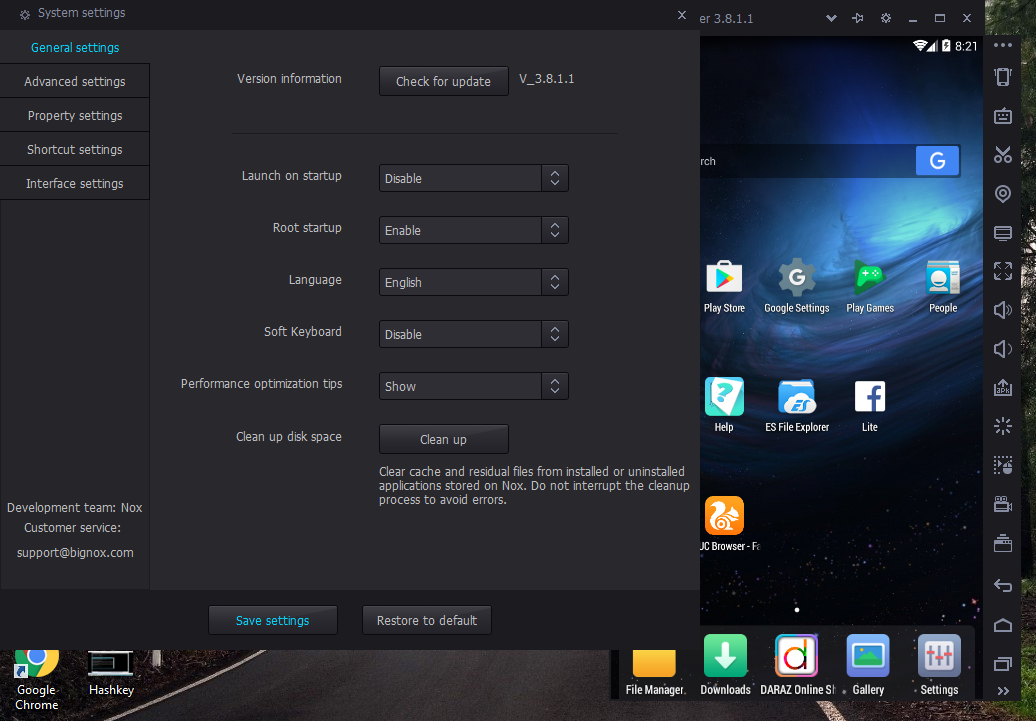Open the Root startup dropdown
The width and height of the screenshot is (1036, 721).
pos(473,230)
